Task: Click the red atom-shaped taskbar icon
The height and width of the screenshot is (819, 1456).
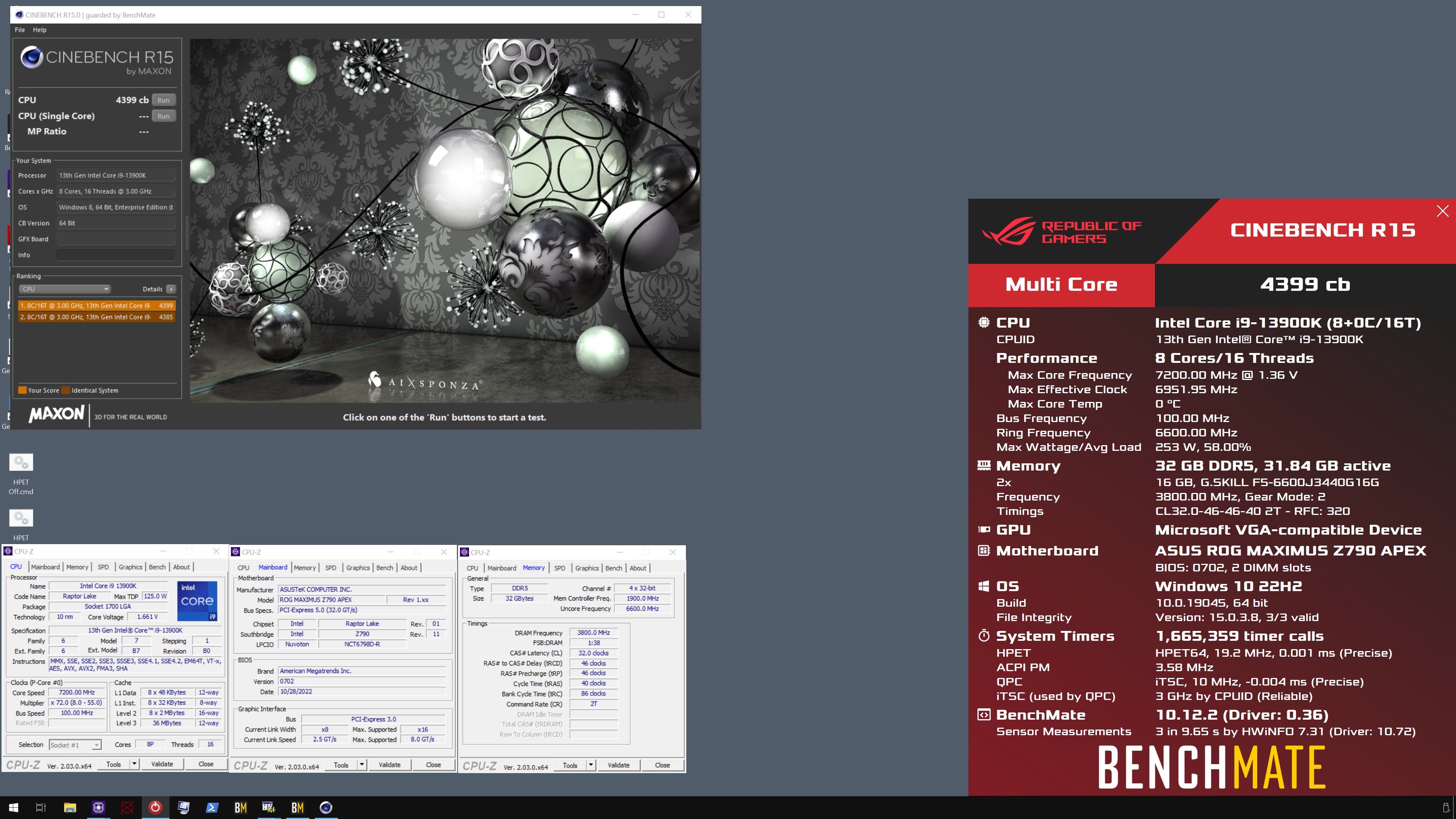Action: 127,807
